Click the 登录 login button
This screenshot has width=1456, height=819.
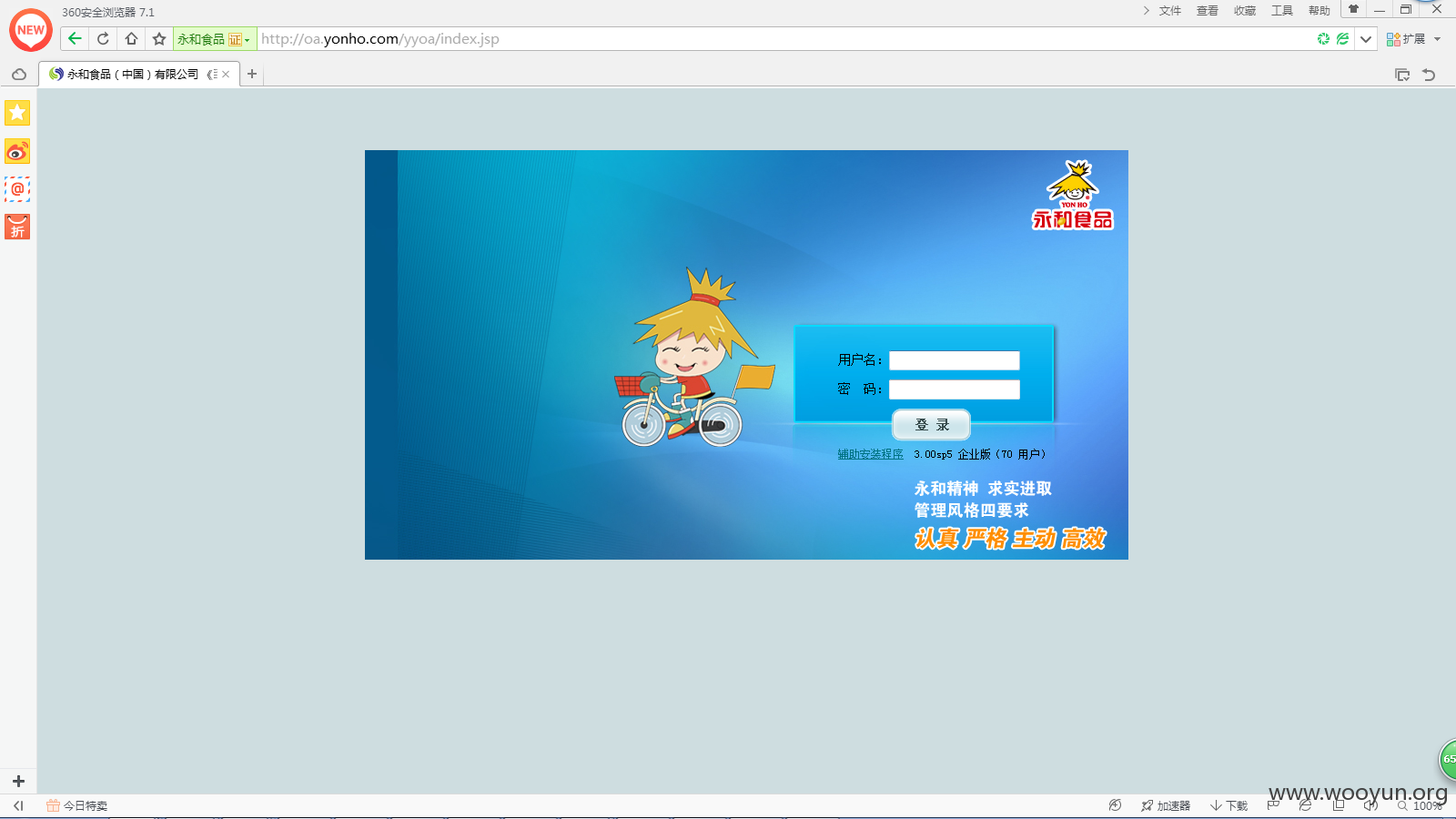click(x=931, y=425)
